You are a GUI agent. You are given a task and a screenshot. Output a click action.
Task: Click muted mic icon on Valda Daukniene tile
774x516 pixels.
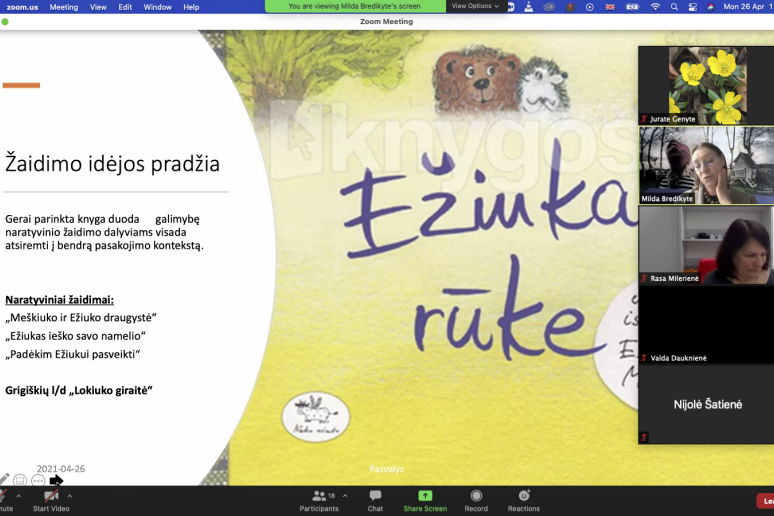point(644,358)
